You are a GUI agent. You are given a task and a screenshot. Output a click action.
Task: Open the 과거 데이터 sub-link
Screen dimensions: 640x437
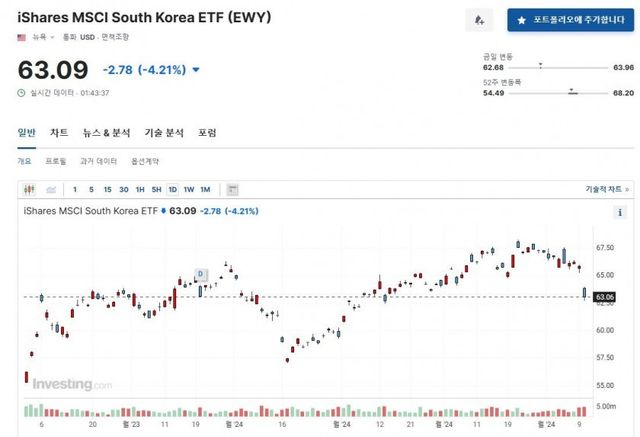tap(98, 161)
